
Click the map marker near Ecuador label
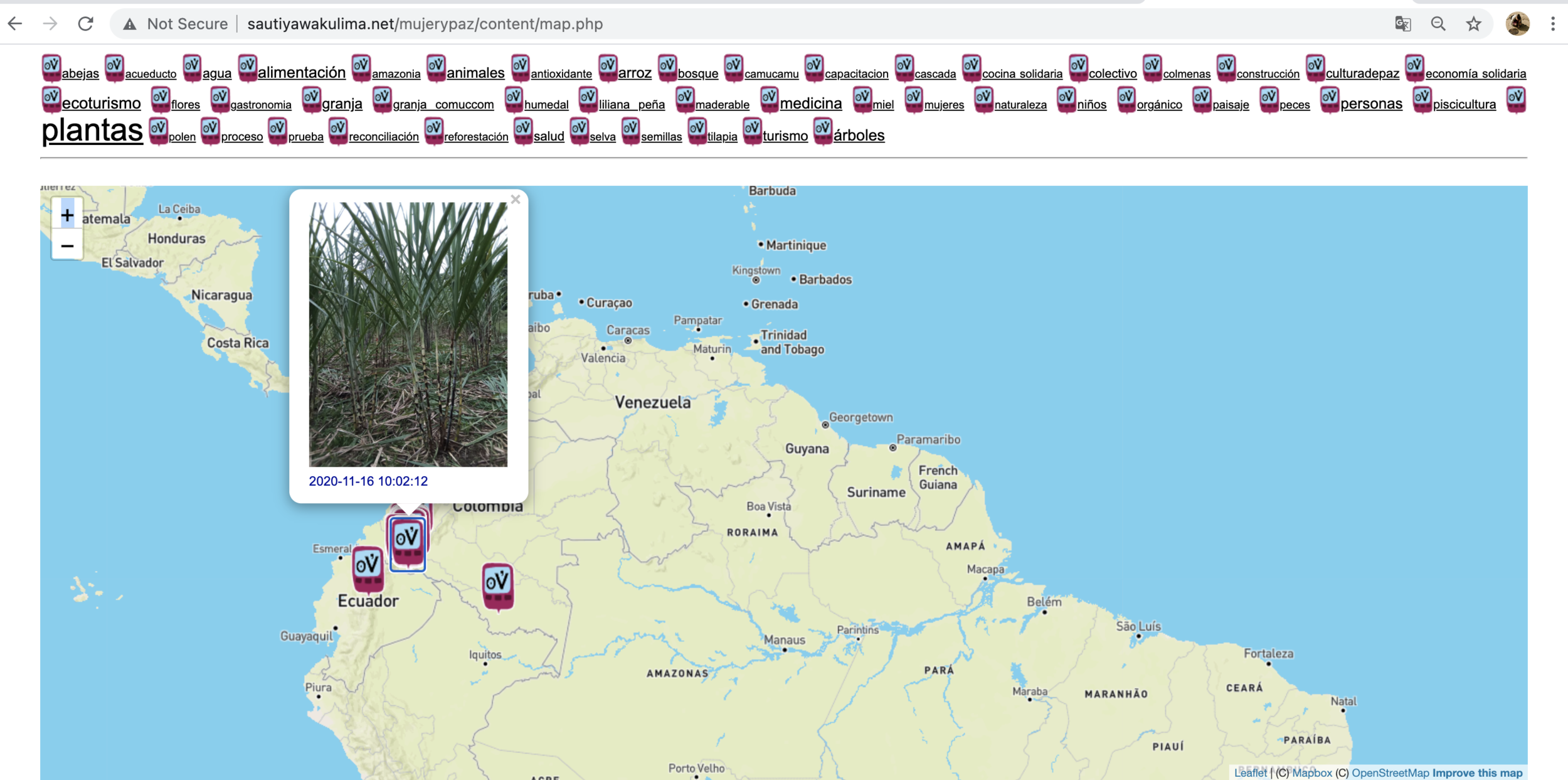(368, 568)
